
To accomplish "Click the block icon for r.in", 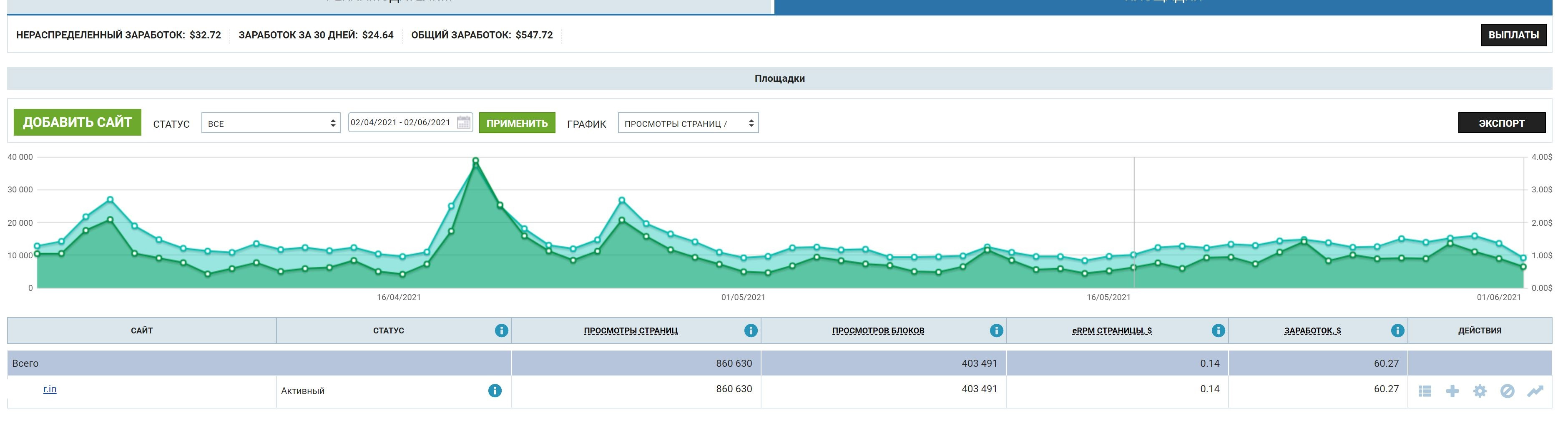I will (1507, 391).
